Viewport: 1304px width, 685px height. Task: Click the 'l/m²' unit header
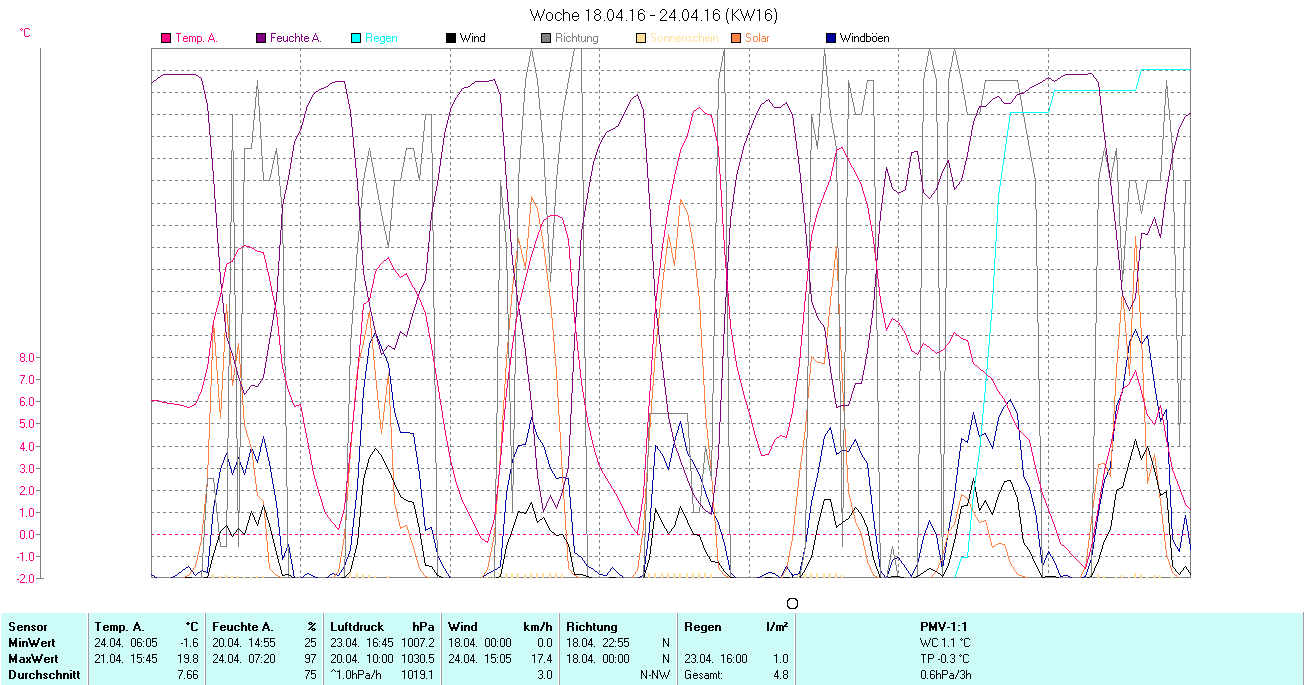tap(777, 627)
